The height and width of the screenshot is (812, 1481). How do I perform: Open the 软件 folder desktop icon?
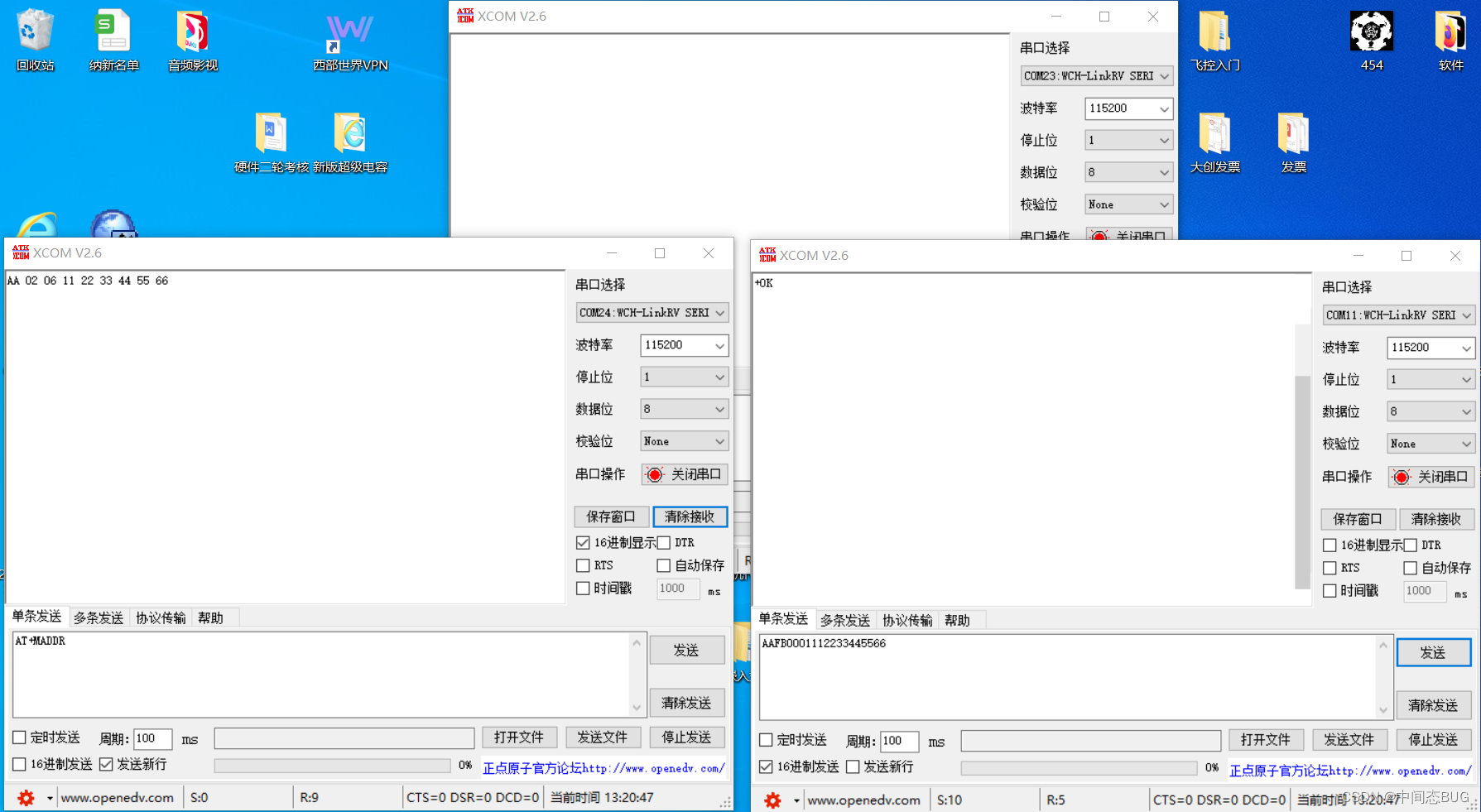click(1450, 40)
